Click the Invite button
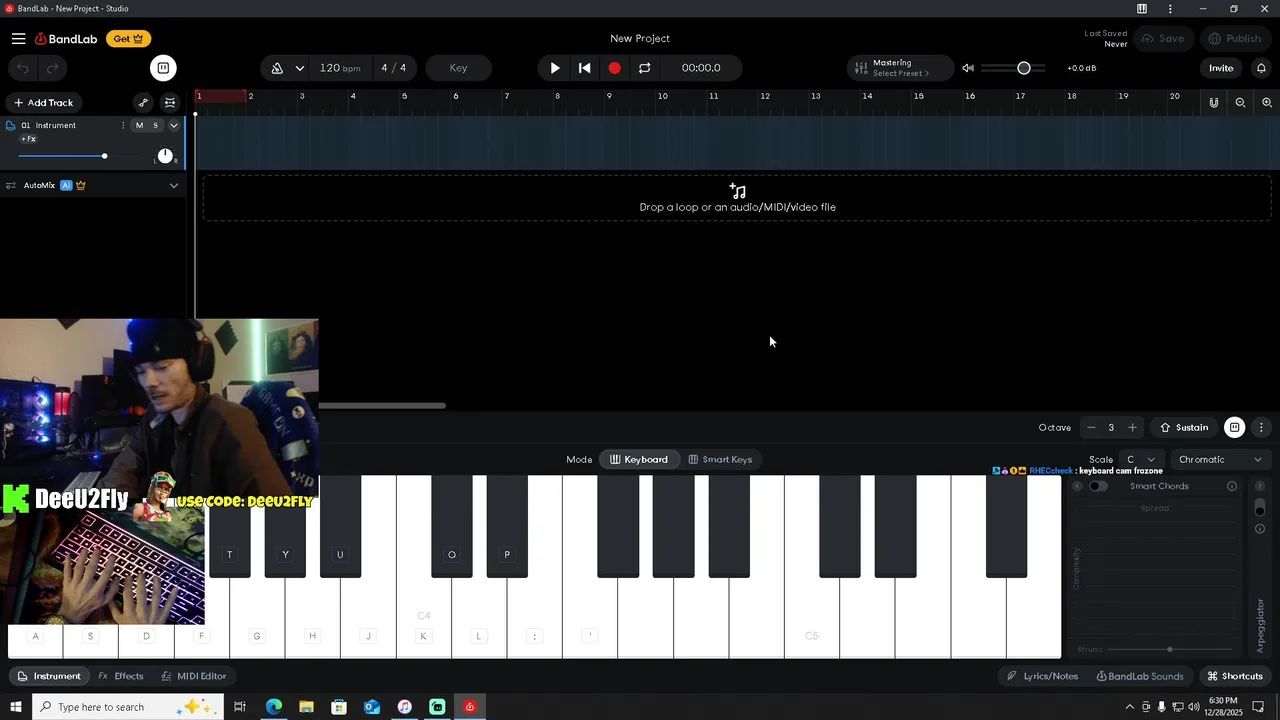The height and width of the screenshot is (720, 1280). 1221,68
